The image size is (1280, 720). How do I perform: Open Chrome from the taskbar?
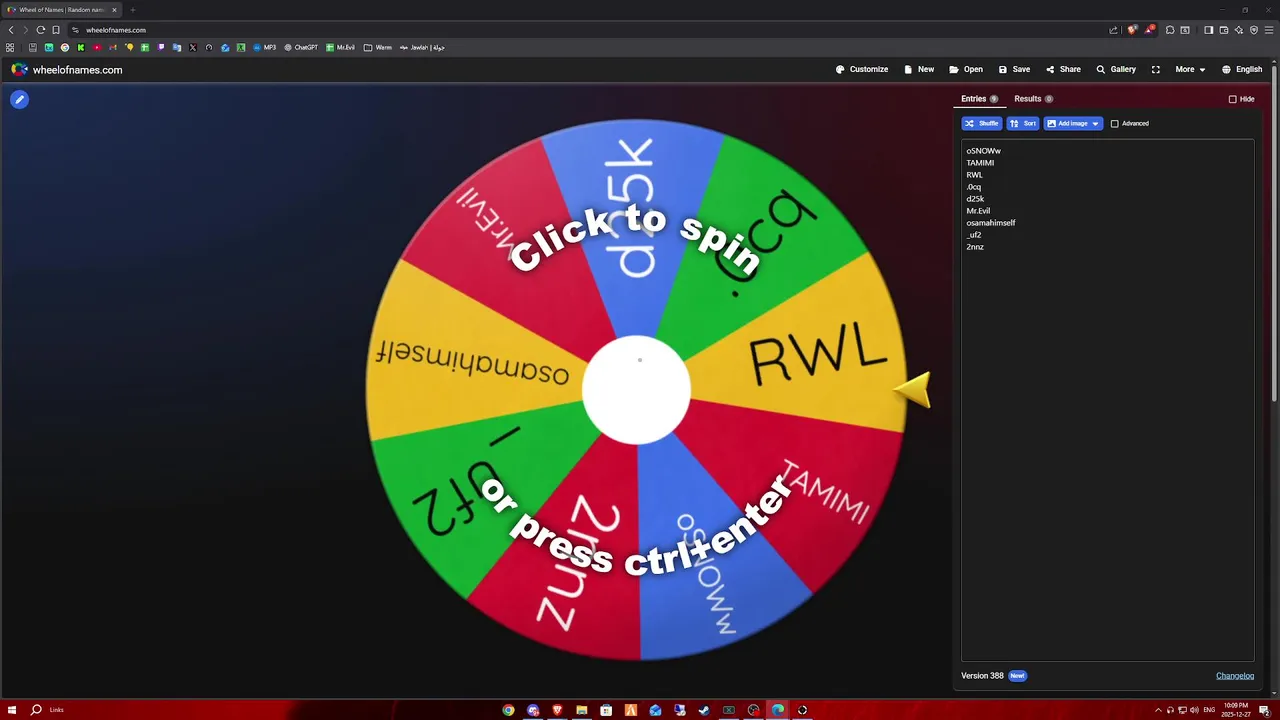(x=508, y=710)
